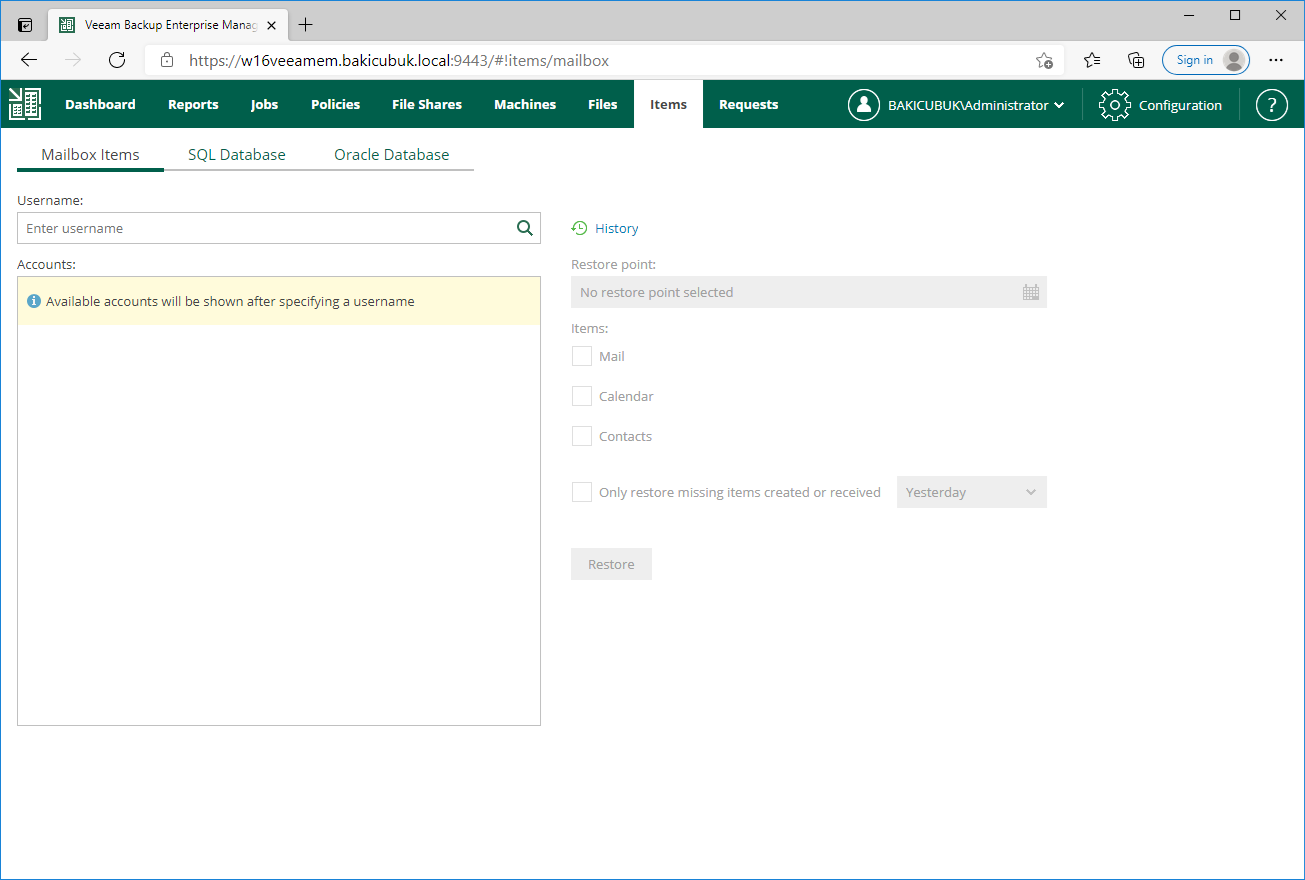The width and height of the screenshot is (1305, 880).
Task: Click the browser address bar URL
Action: tap(399, 60)
